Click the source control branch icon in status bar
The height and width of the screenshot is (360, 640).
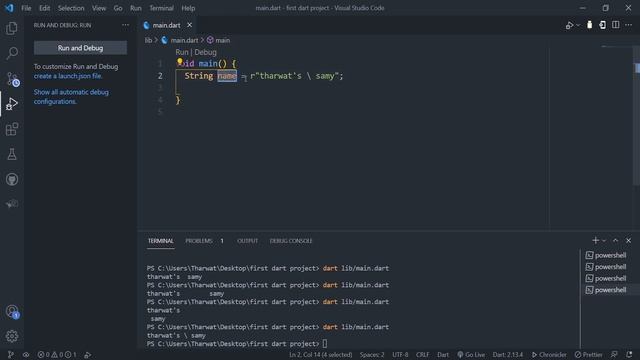(x=11, y=355)
